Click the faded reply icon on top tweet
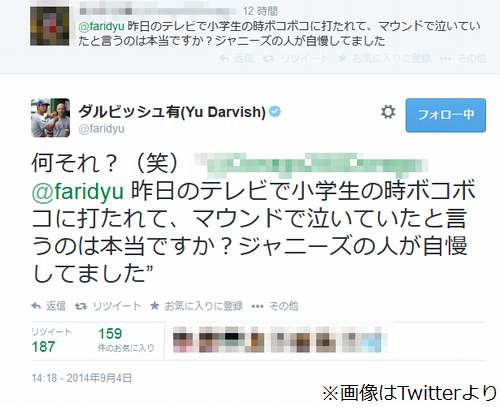This screenshot has height=407, width=500. tap(224, 59)
